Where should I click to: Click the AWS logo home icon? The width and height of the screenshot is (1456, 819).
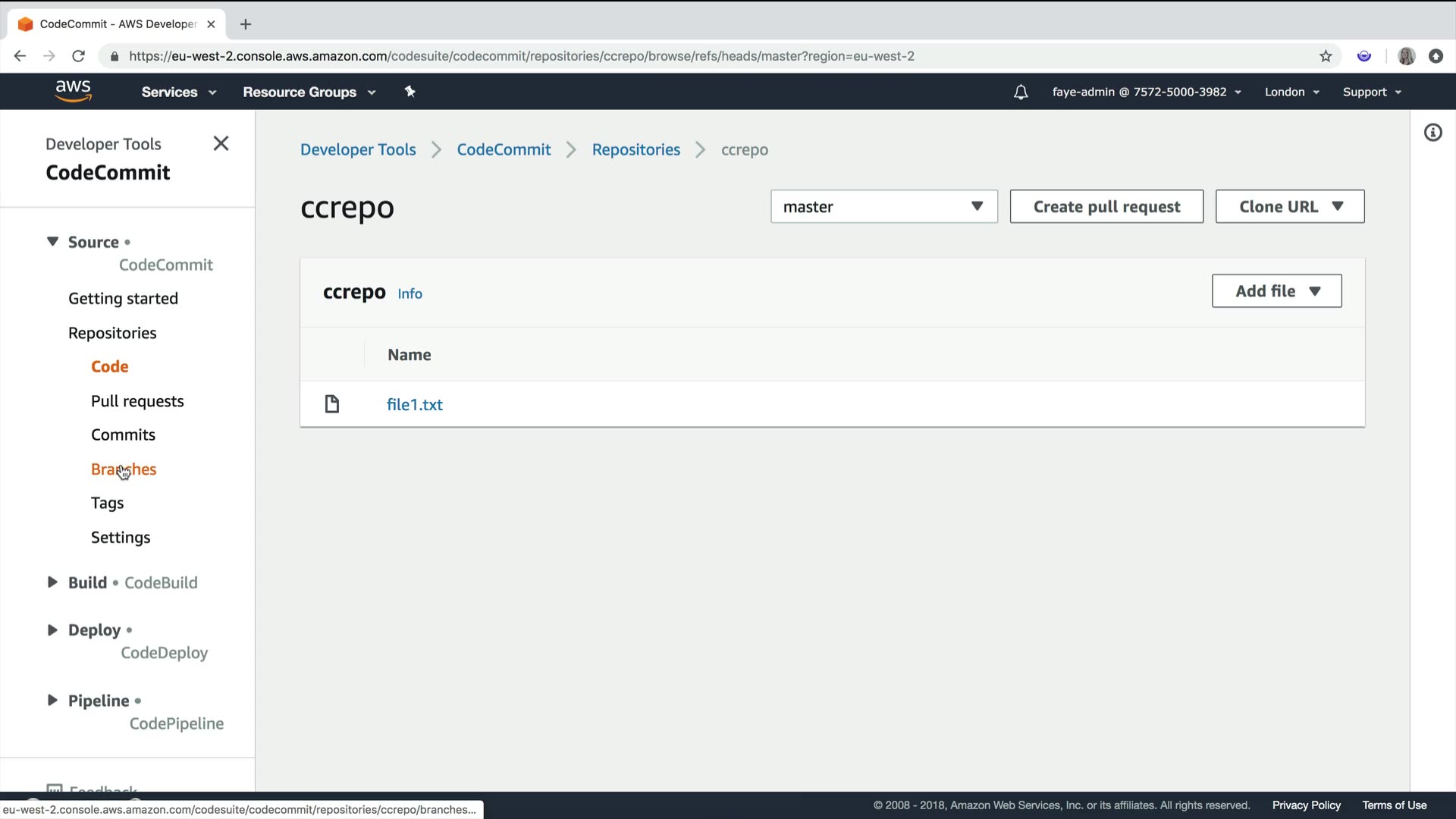[x=73, y=91]
